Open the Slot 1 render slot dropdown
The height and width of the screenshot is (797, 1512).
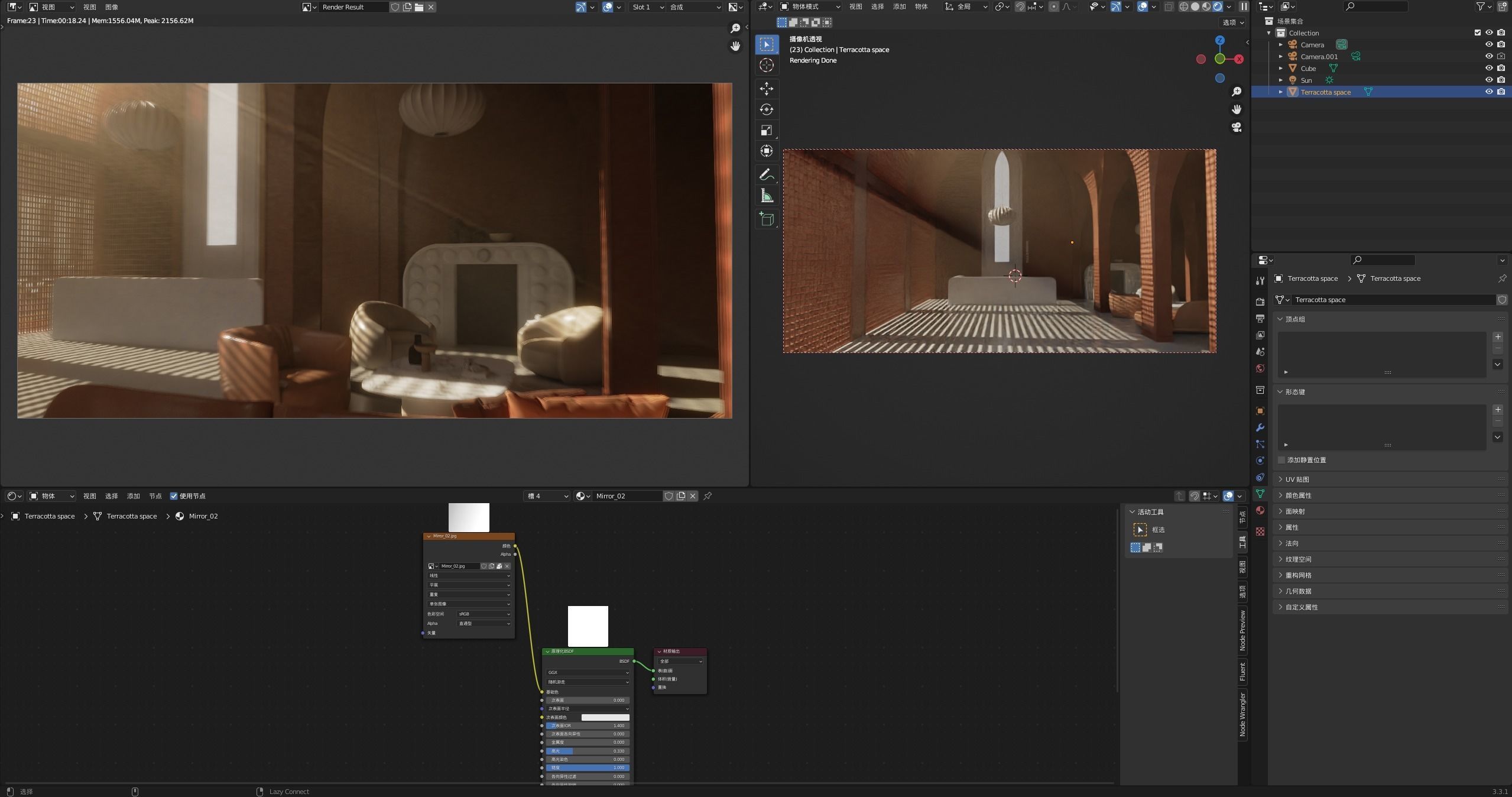(648, 7)
